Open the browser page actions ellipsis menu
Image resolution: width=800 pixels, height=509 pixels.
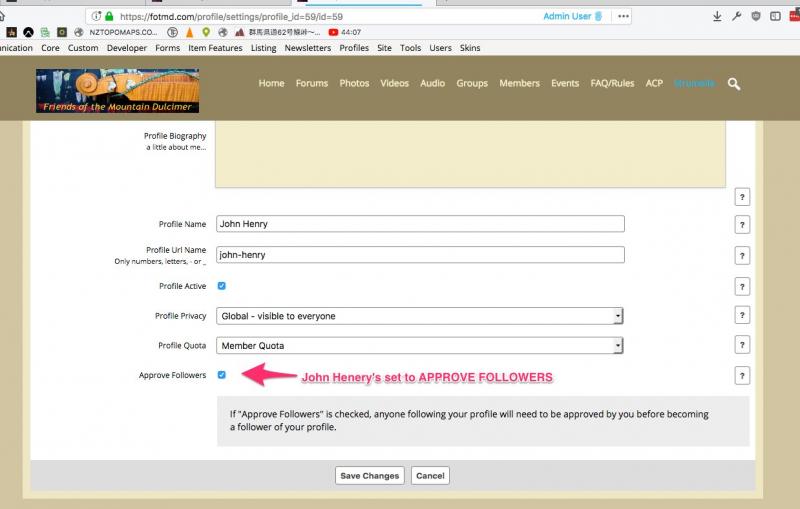(x=624, y=16)
